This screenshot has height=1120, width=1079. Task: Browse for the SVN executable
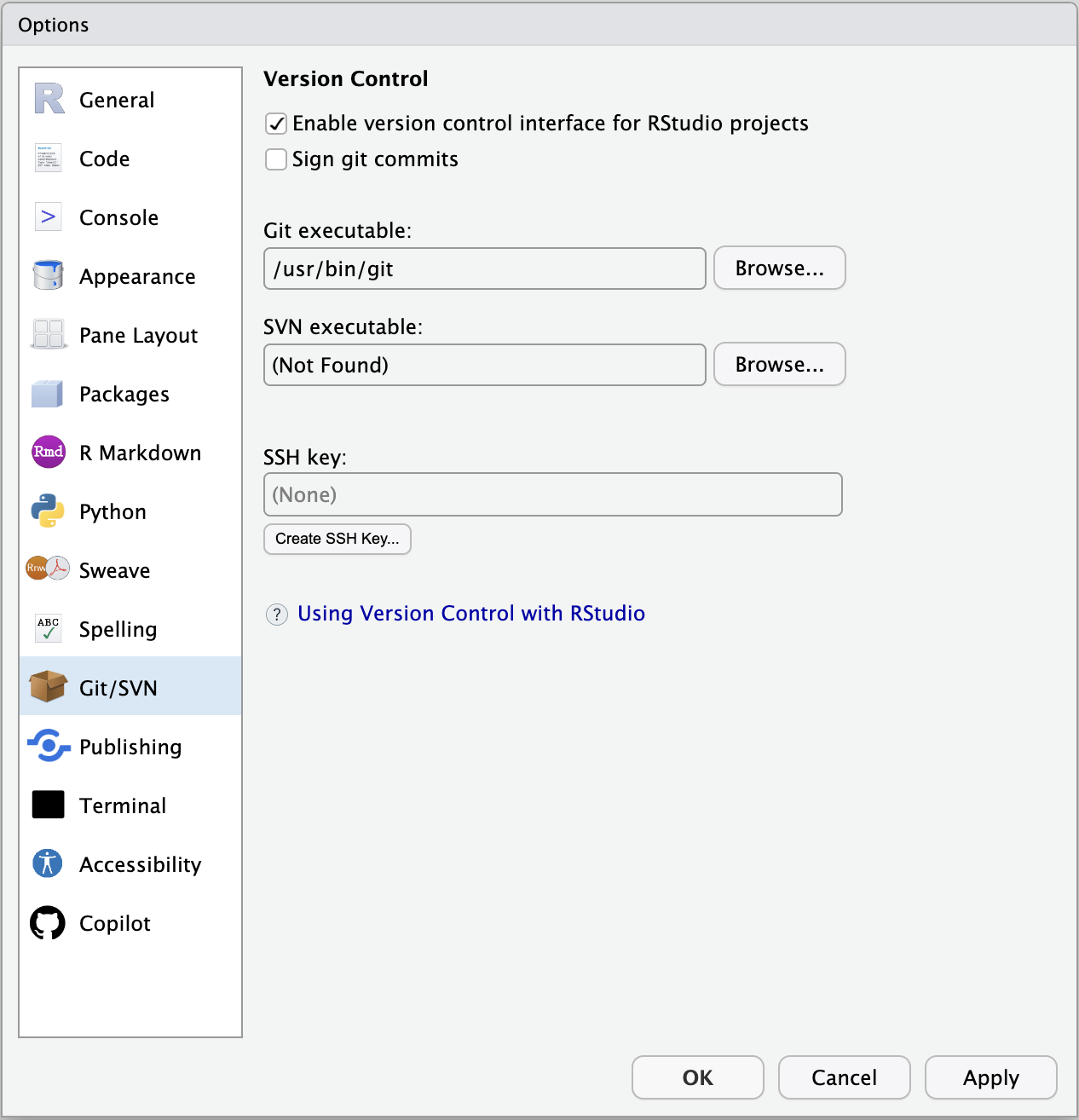779,365
